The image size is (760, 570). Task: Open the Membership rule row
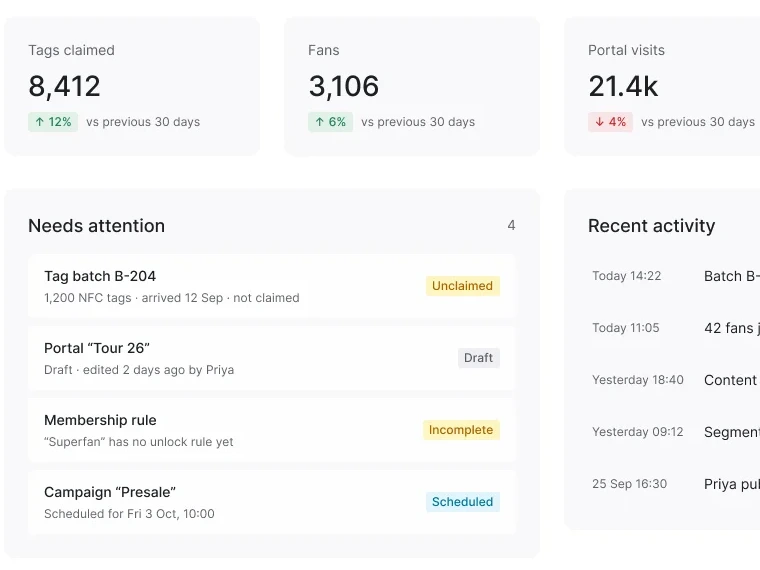click(272, 430)
